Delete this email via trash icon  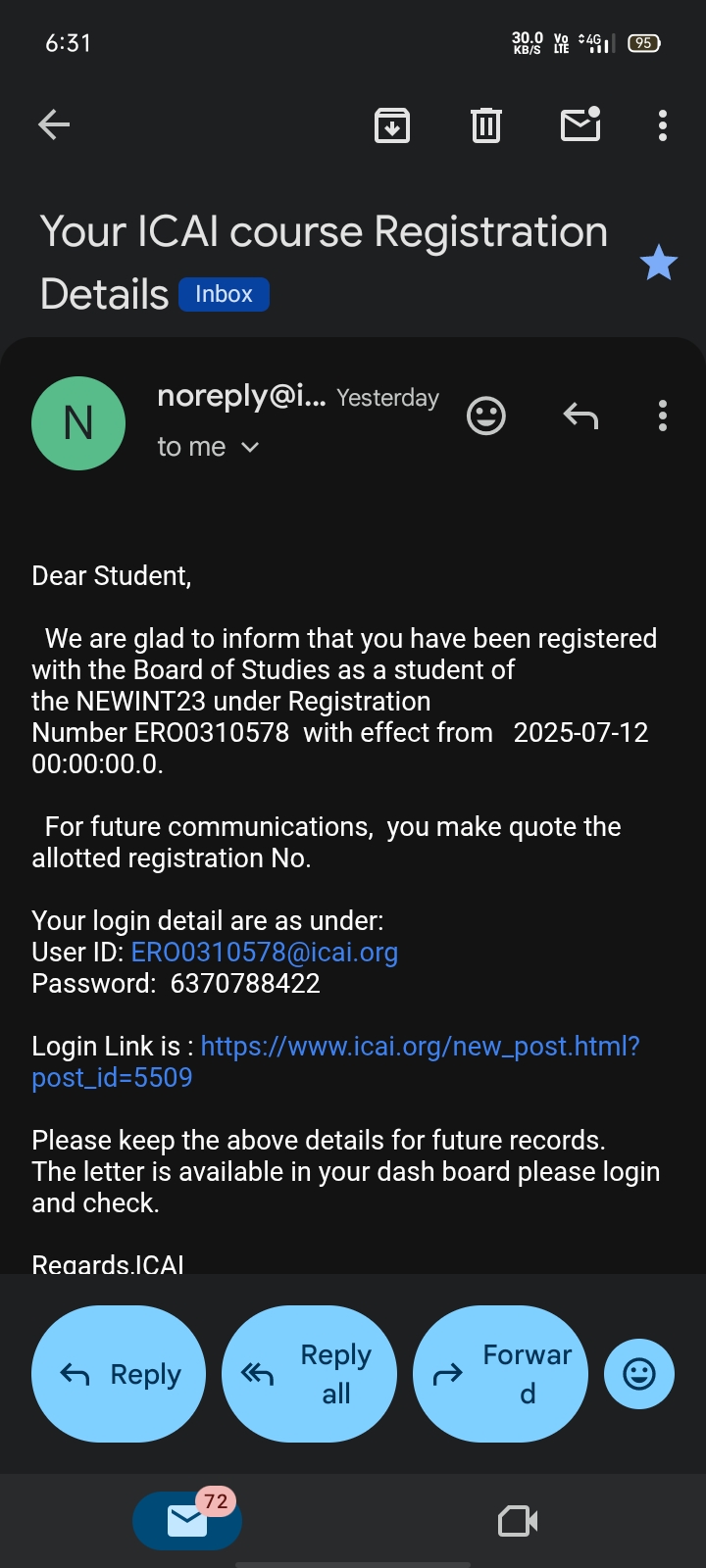click(x=486, y=125)
